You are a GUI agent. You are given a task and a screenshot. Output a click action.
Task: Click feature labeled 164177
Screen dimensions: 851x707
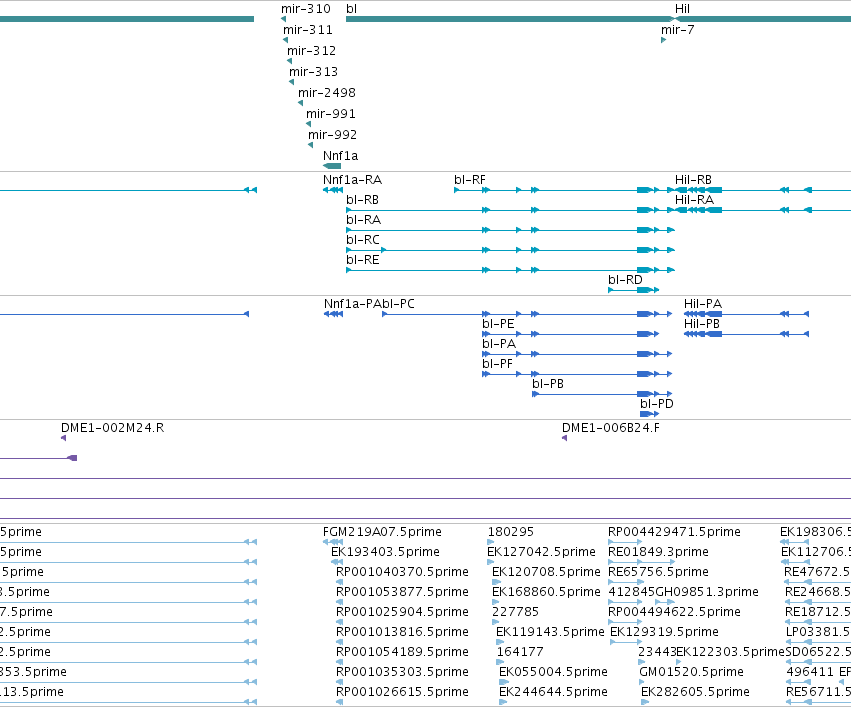[500, 662]
